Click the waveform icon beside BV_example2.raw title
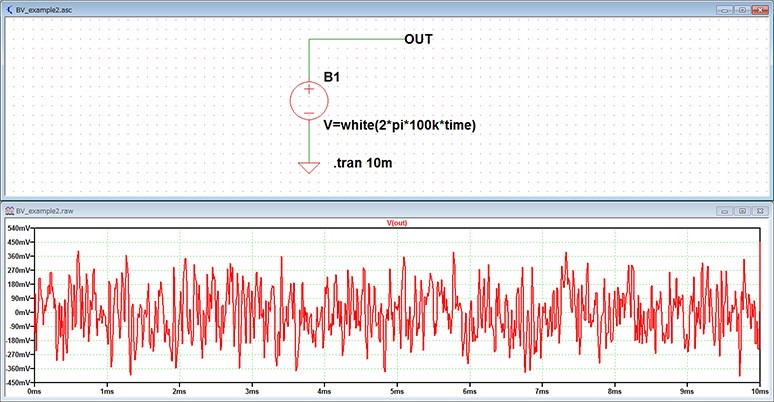This screenshot has height=402, width=774. 9,212
